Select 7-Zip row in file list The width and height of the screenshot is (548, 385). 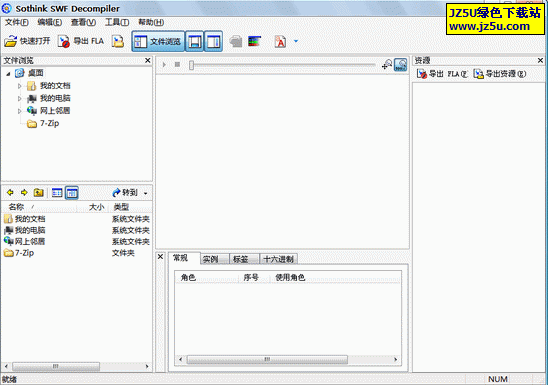[x=77, y=253]
